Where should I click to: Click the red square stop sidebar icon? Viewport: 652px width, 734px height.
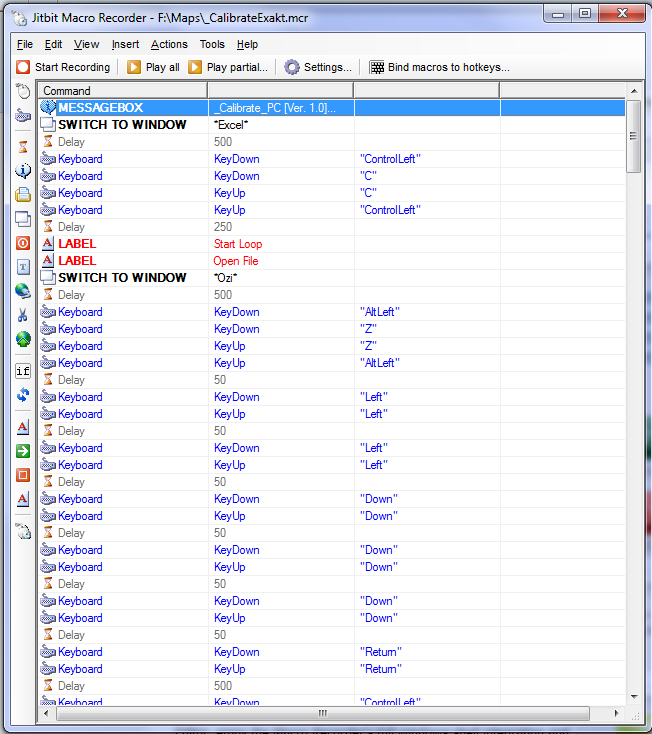pyautogui.click(x=22, y=475)
